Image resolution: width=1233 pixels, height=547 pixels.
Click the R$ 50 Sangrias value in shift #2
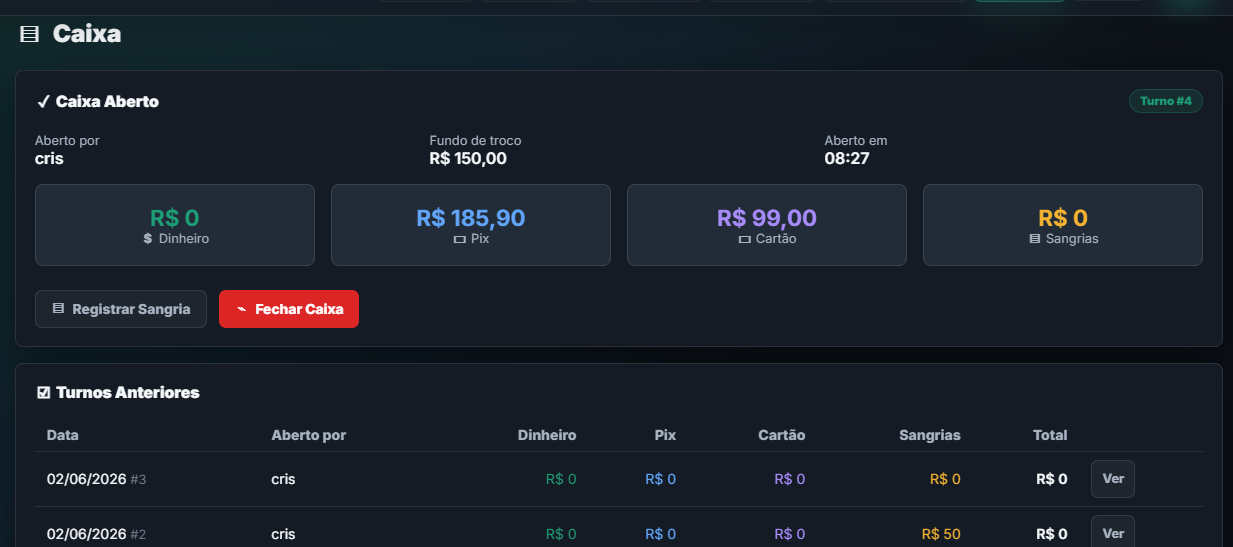[941, 534]
